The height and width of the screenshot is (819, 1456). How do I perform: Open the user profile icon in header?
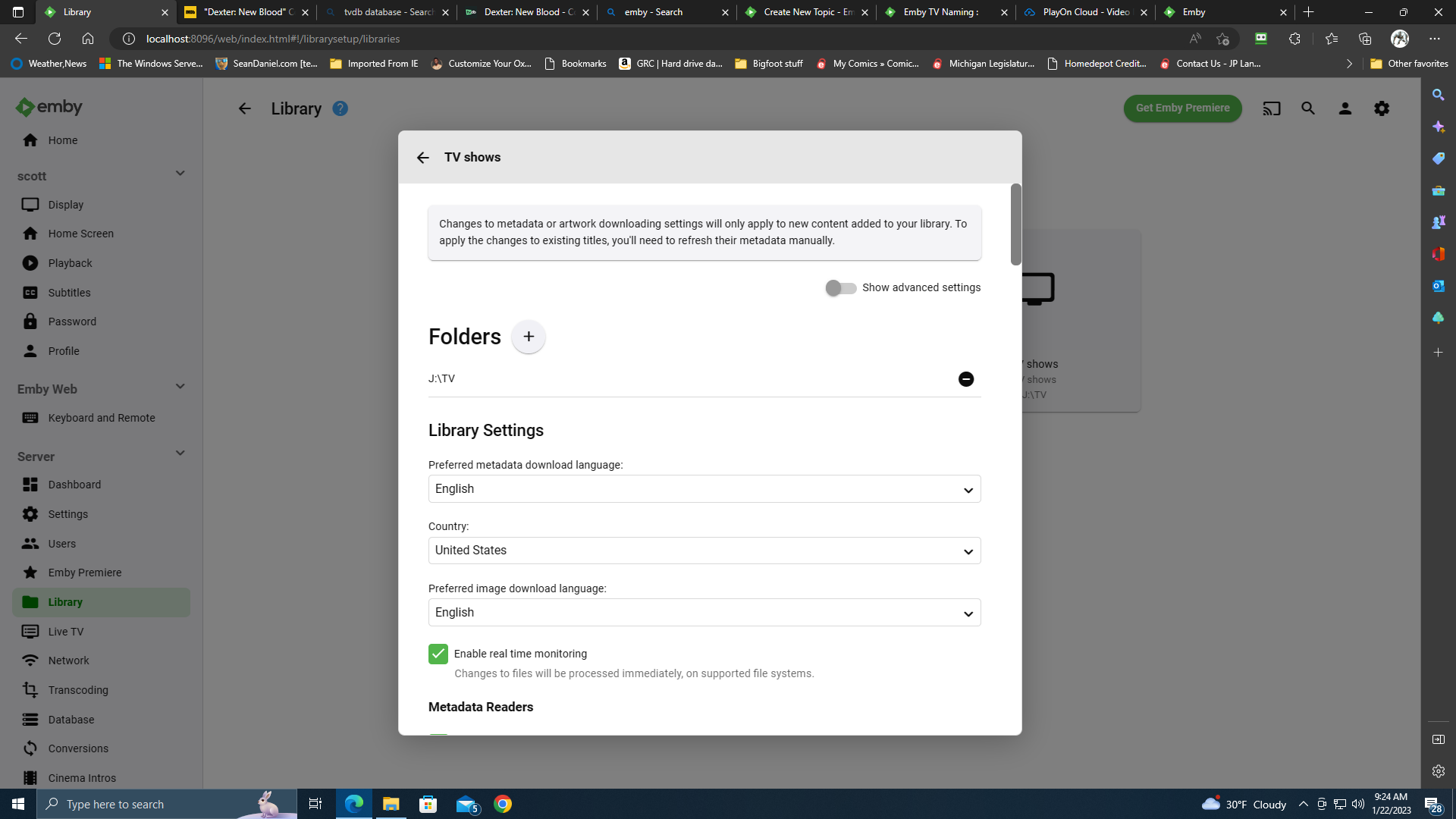click(1345, 108)
